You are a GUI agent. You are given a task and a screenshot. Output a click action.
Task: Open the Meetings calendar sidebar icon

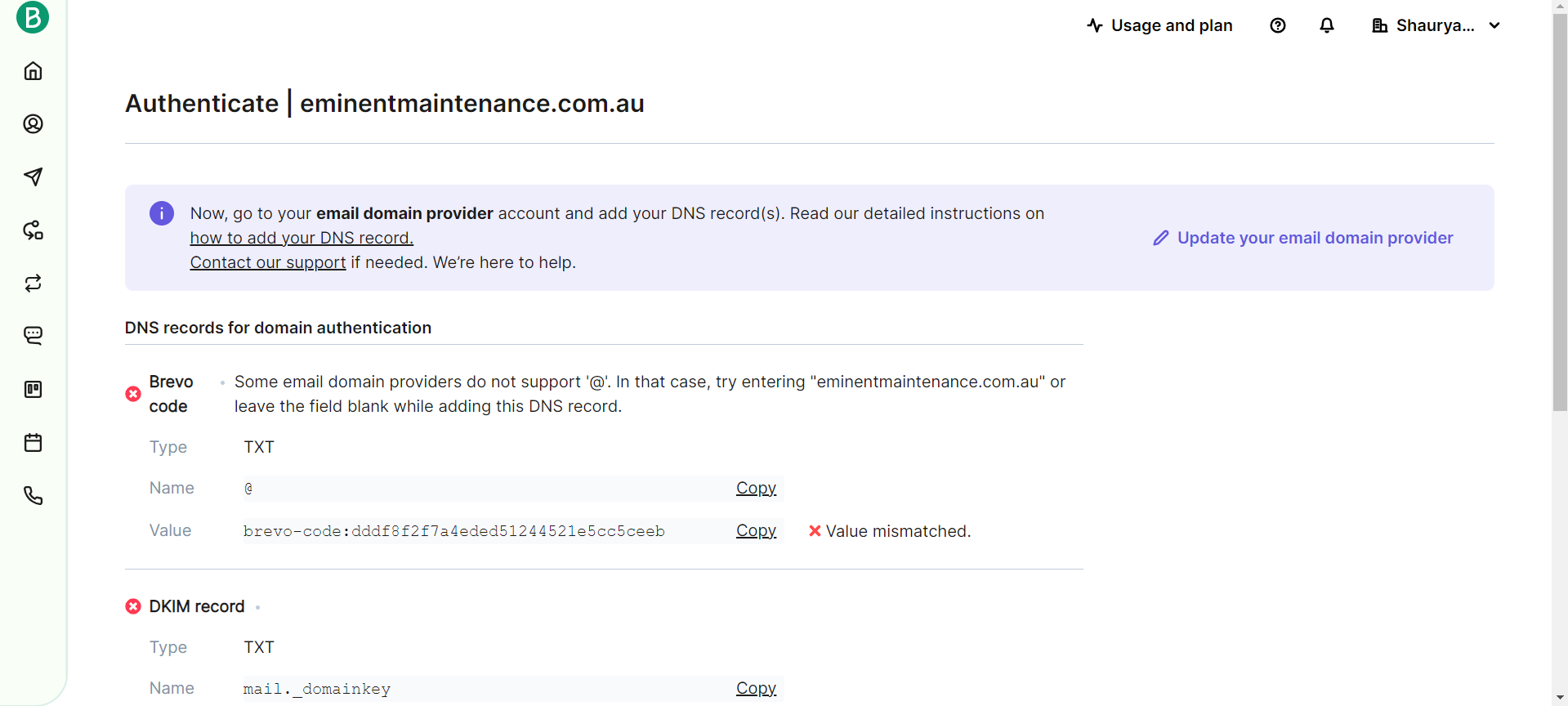pyautogui.click(x=33, y=443)
